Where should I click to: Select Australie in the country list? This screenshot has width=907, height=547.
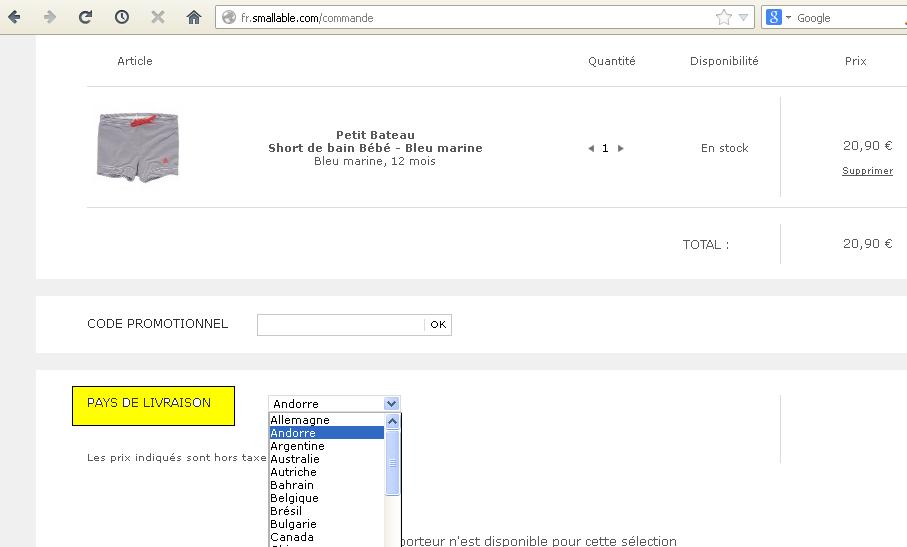pyautogui.click(x=326, y=459)
